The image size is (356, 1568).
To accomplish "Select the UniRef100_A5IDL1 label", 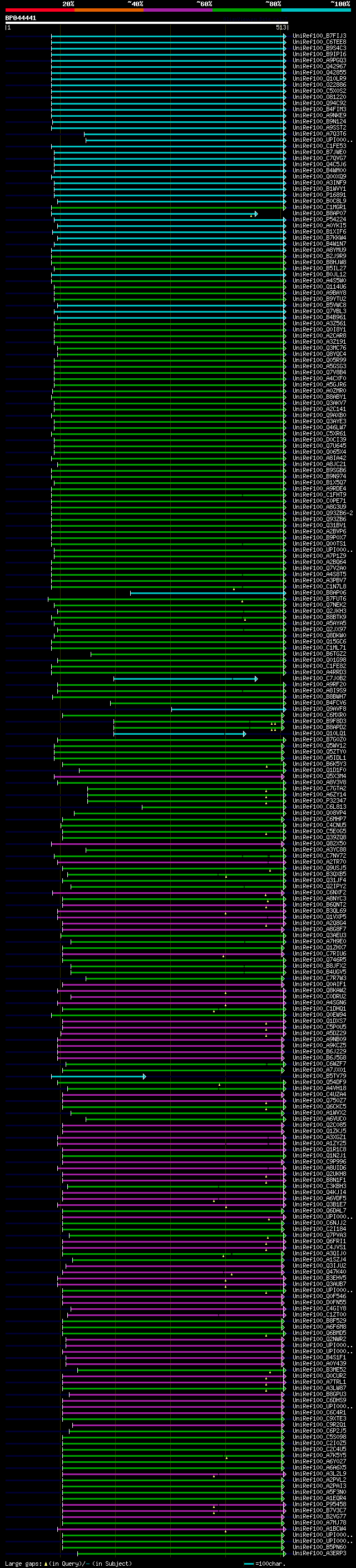I will pos(319,758).
